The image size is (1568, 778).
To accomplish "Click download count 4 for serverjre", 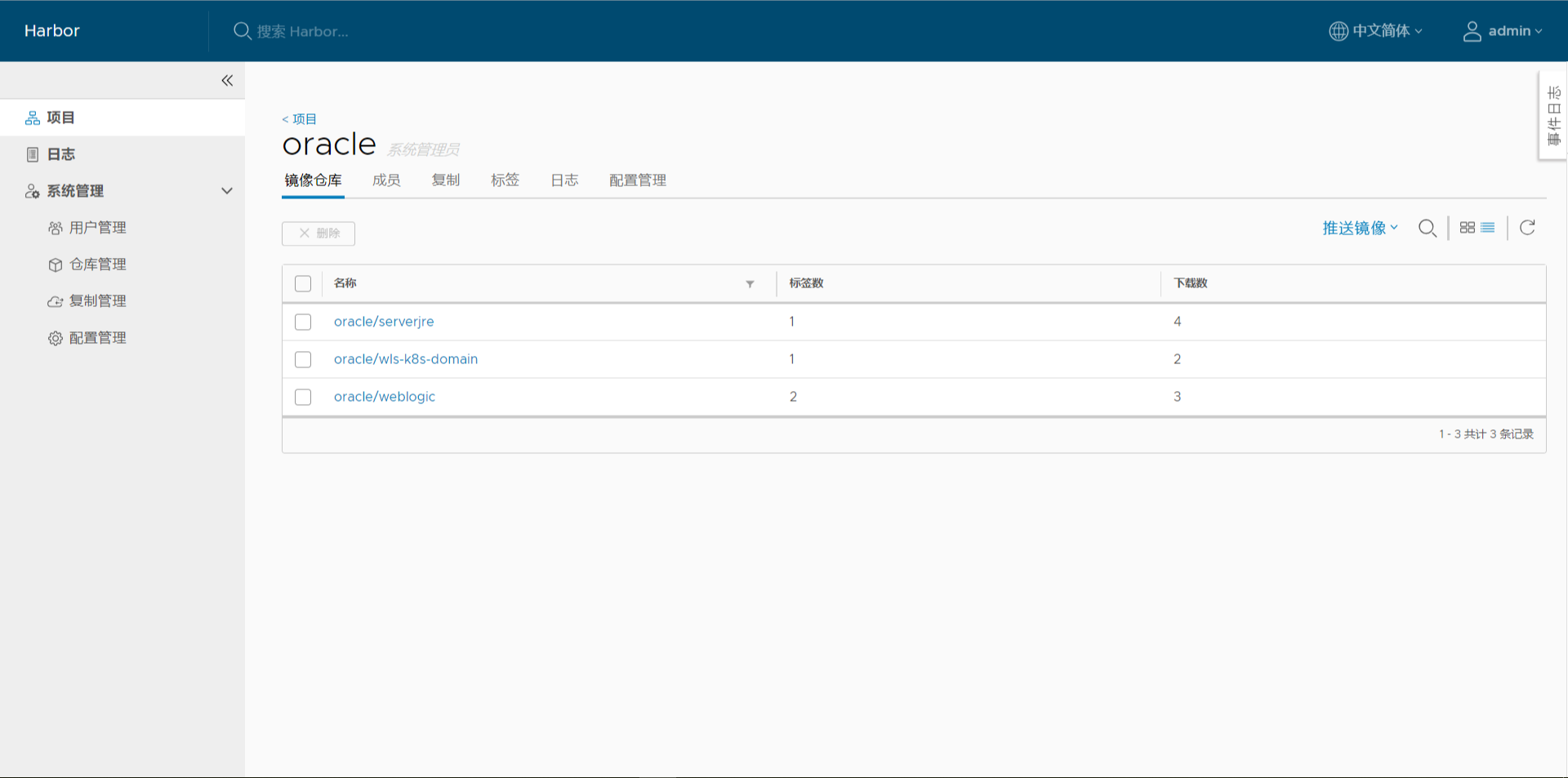I will click(1178, 322).
